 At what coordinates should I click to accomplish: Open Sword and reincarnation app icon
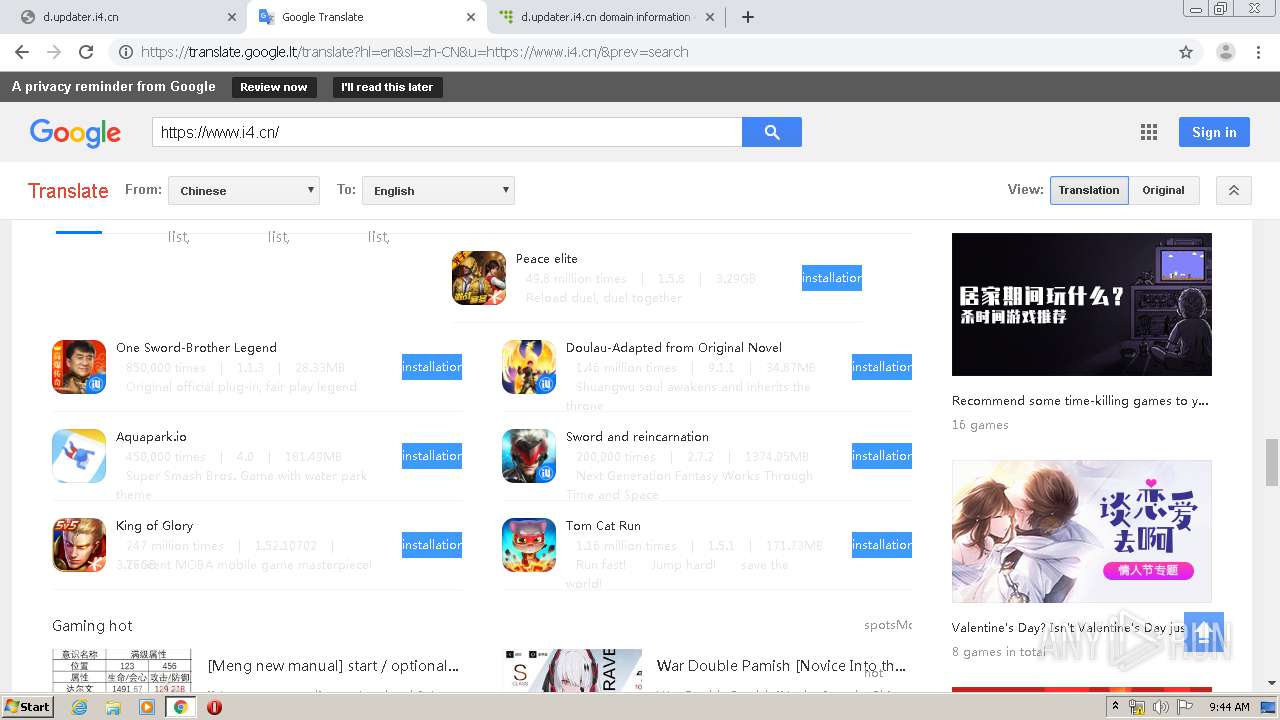pyautogui.click(x=529, y=456)
